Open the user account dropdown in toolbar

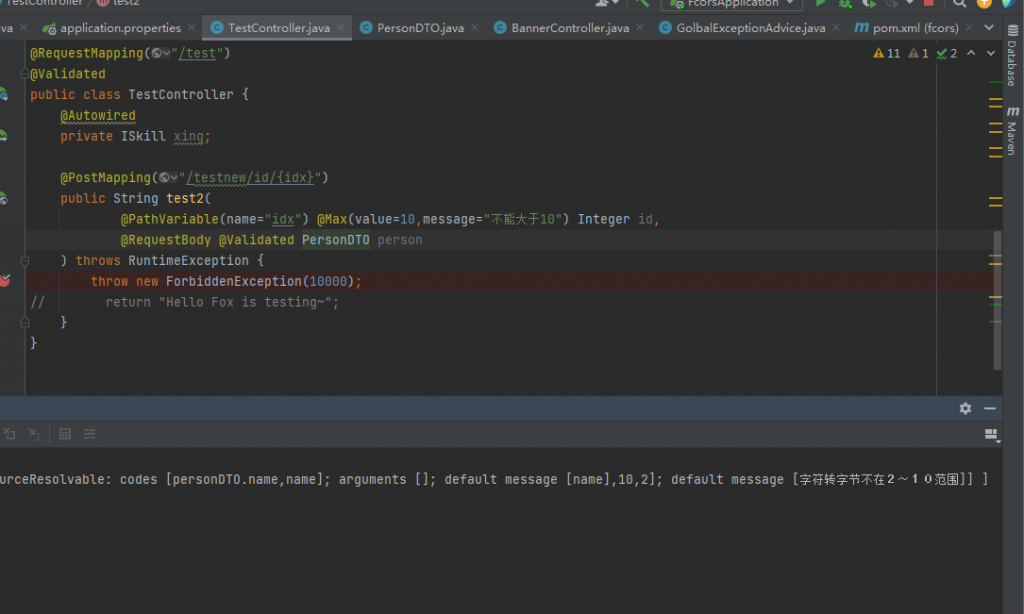pyautogui.click(x=607, y=3)
